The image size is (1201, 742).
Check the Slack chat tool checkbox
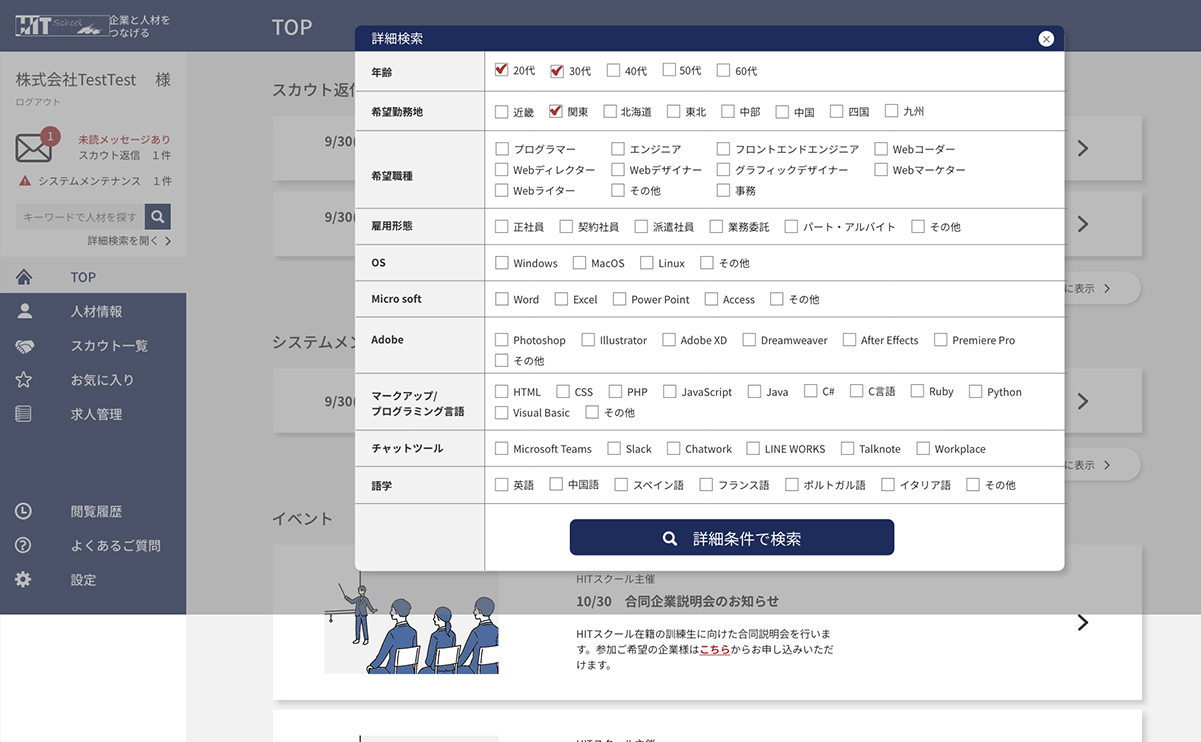pos(614,449)
